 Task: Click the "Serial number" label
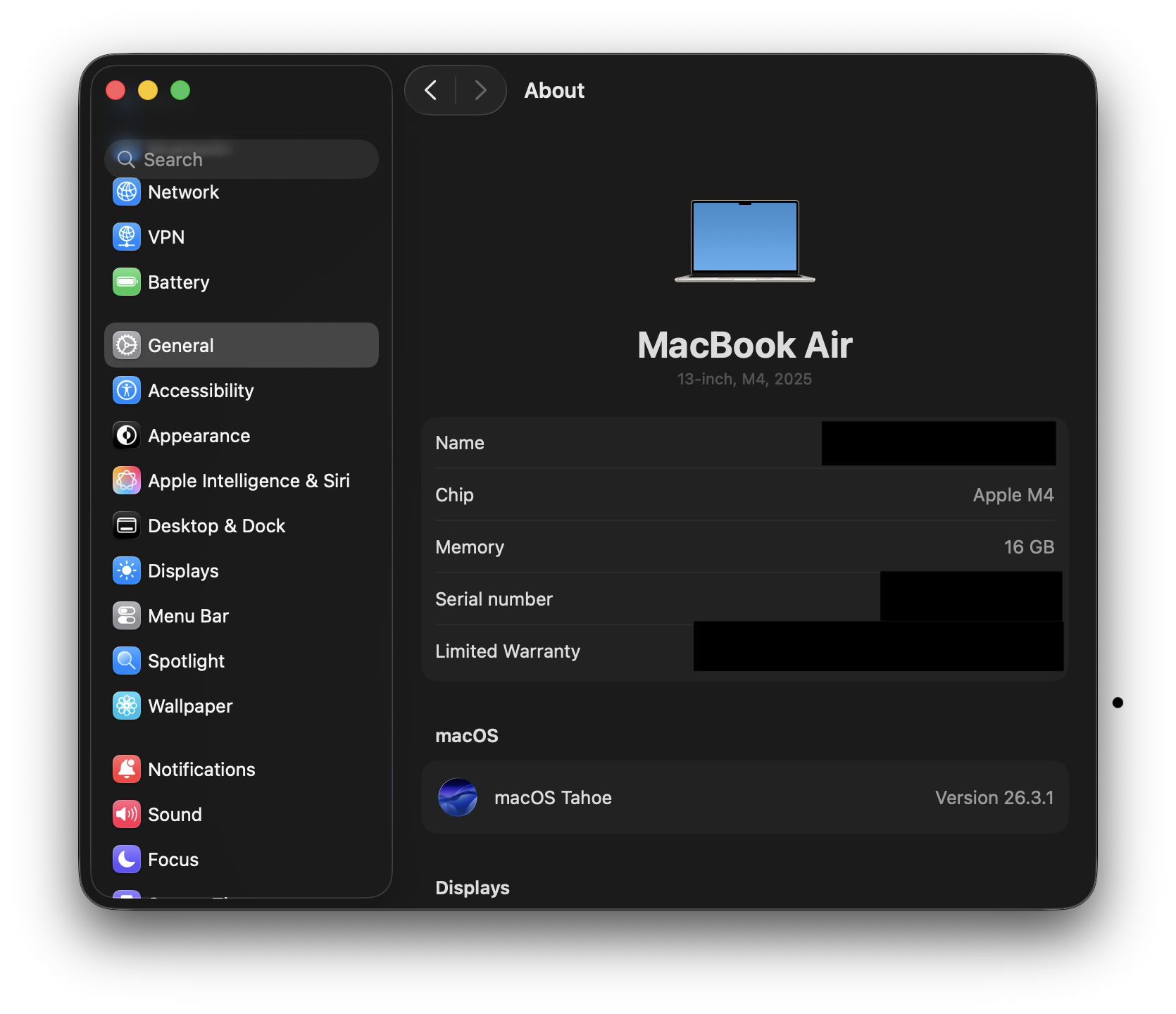(x=494, y=599)
